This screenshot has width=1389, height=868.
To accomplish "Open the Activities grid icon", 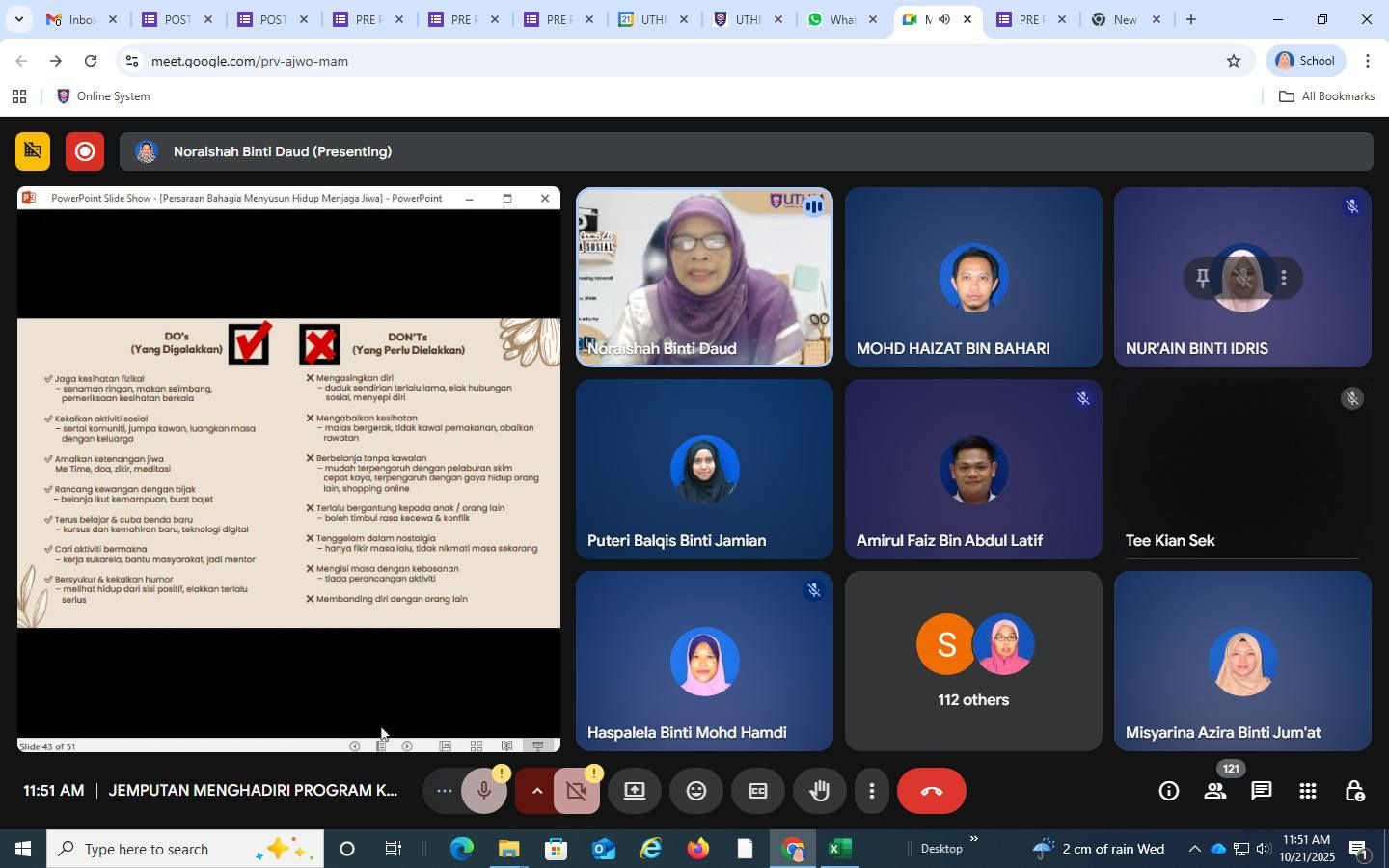I will coord(1308,792).
